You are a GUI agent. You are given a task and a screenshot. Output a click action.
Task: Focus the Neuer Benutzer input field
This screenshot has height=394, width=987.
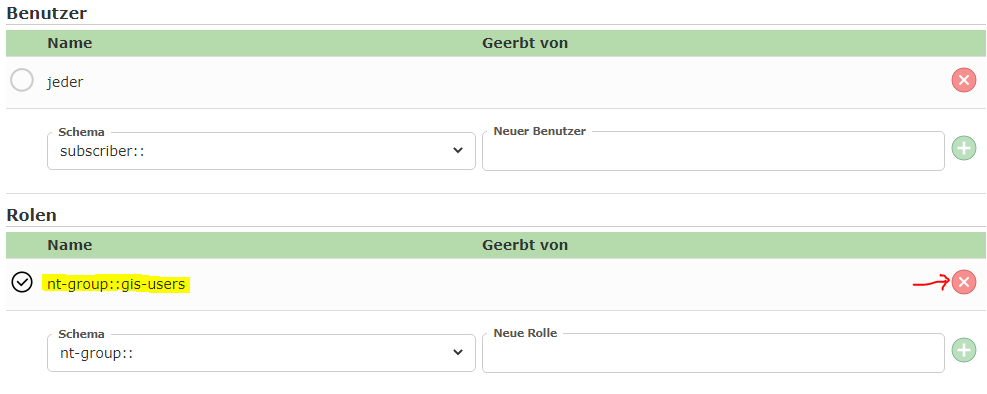(x=713, y=151)
